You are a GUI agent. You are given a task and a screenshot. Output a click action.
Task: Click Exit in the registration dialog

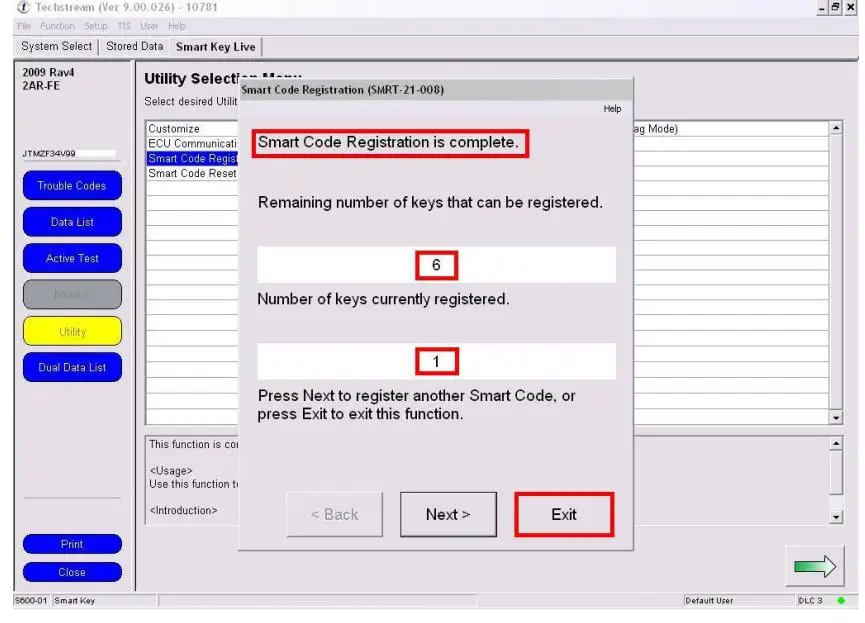(x=564, y=514)
